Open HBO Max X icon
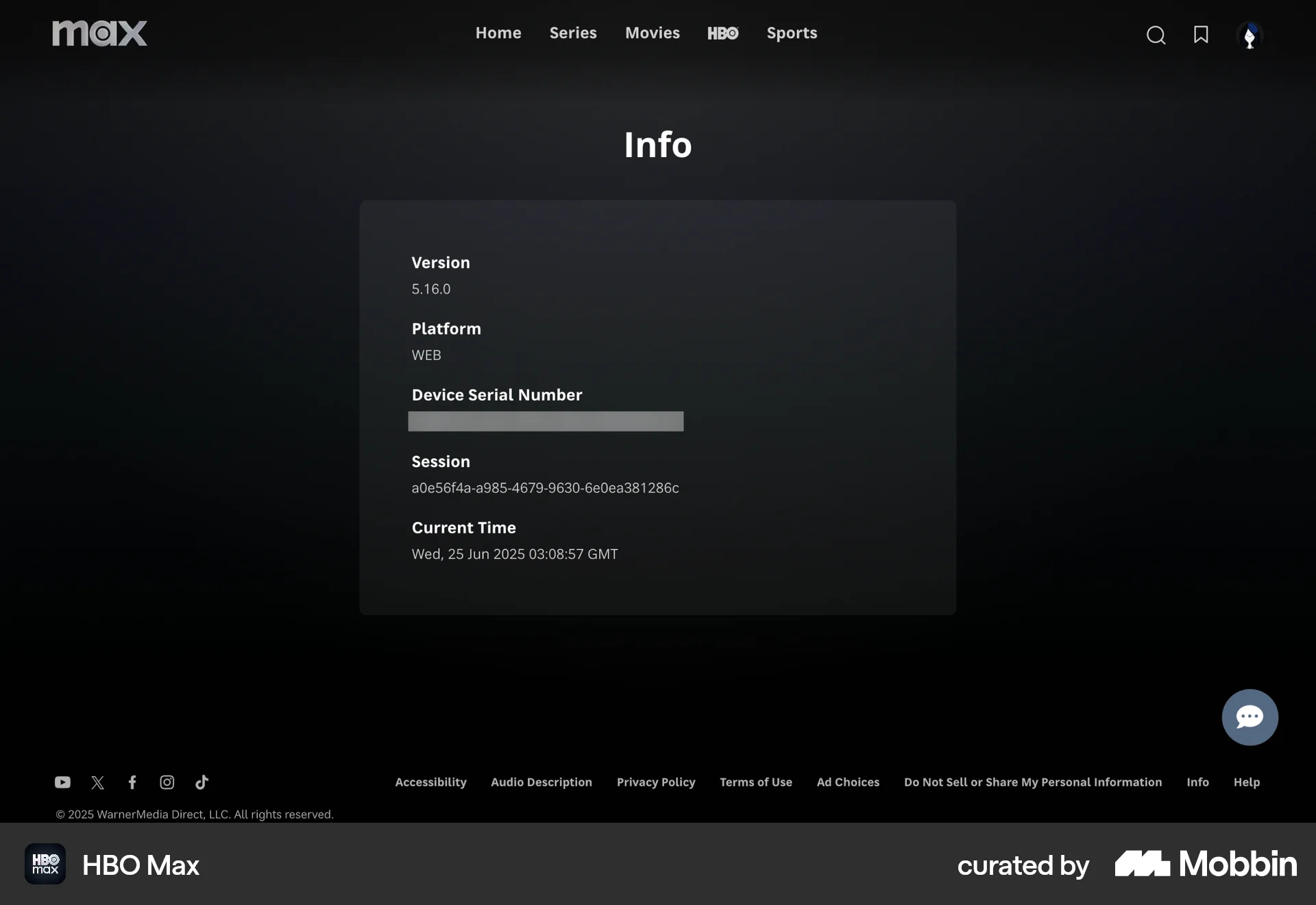 [x=97, y=782]
